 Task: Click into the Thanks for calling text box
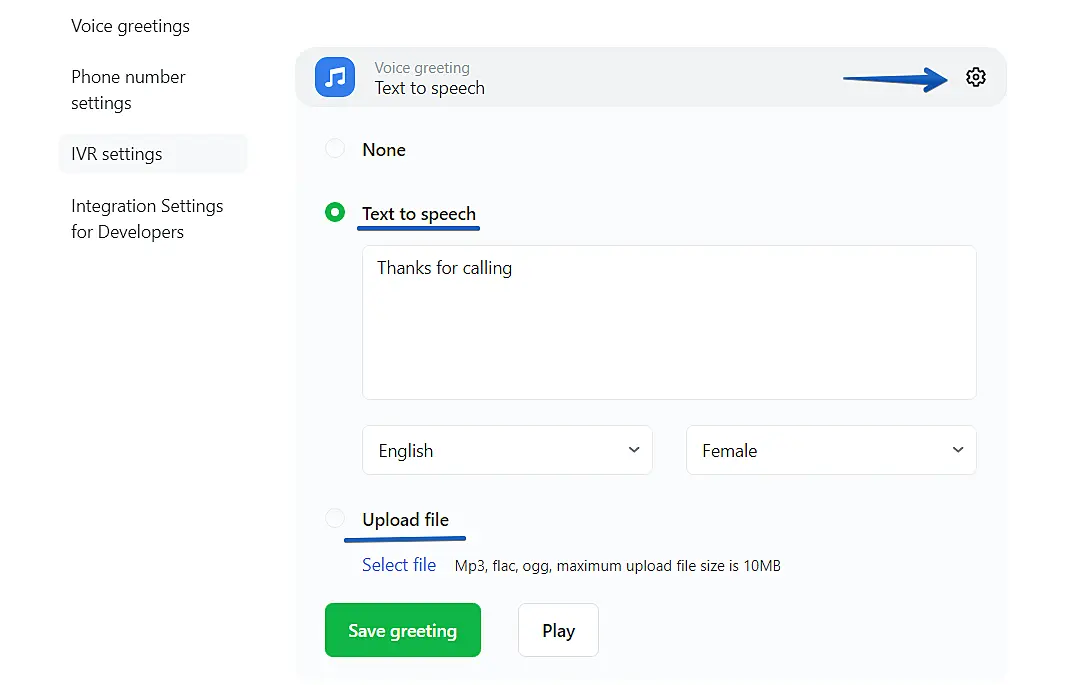(x=668, y=322)
